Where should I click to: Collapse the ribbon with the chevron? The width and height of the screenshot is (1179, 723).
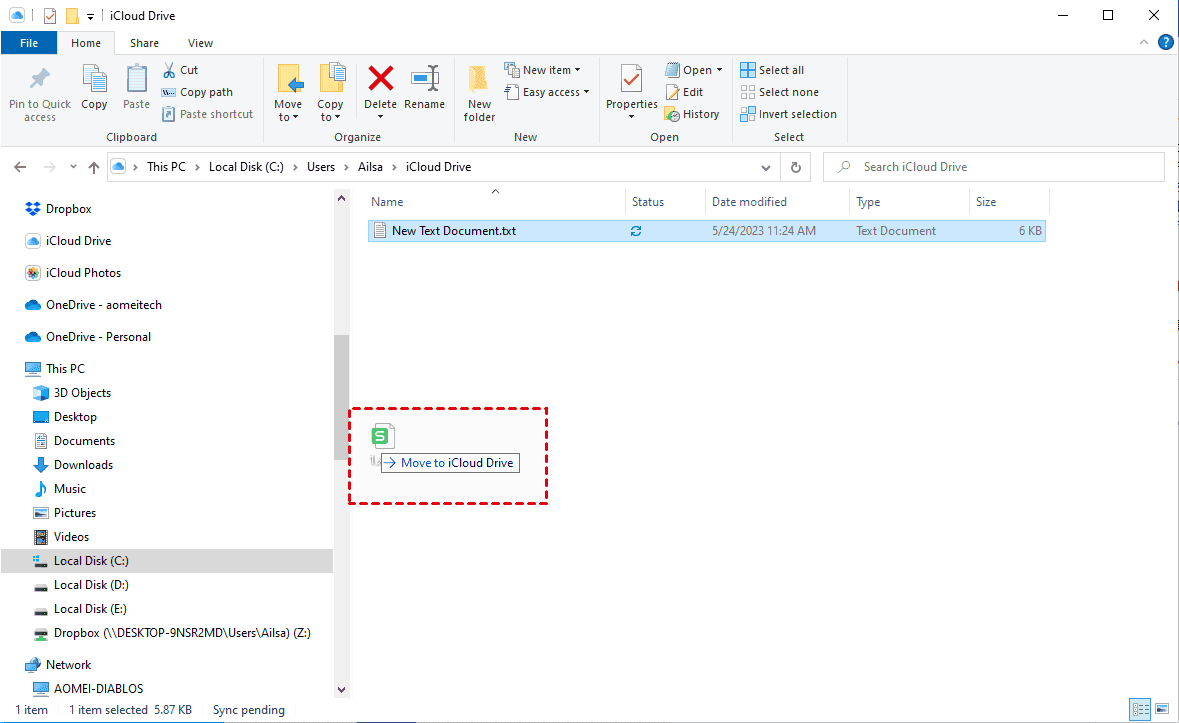click(1144, 43)
